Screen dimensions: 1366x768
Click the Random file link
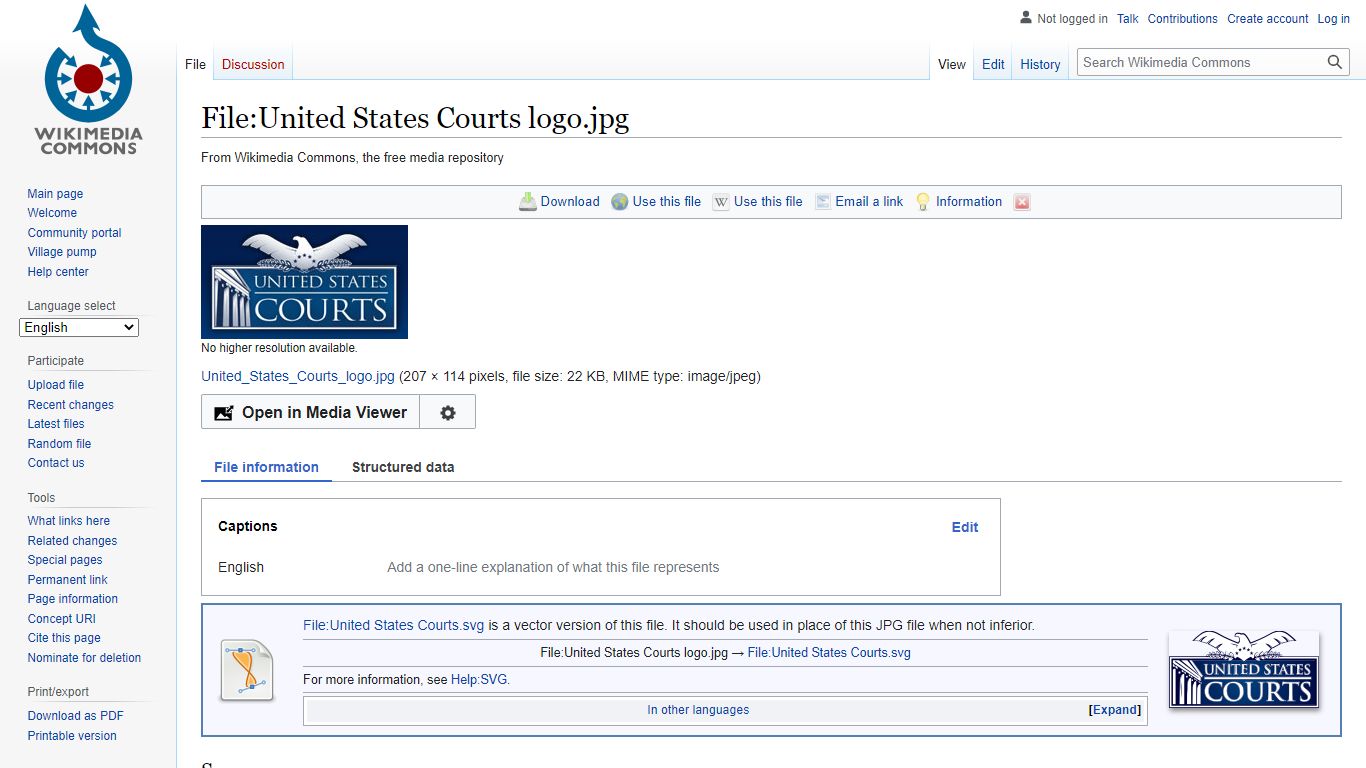click(59, 444)
